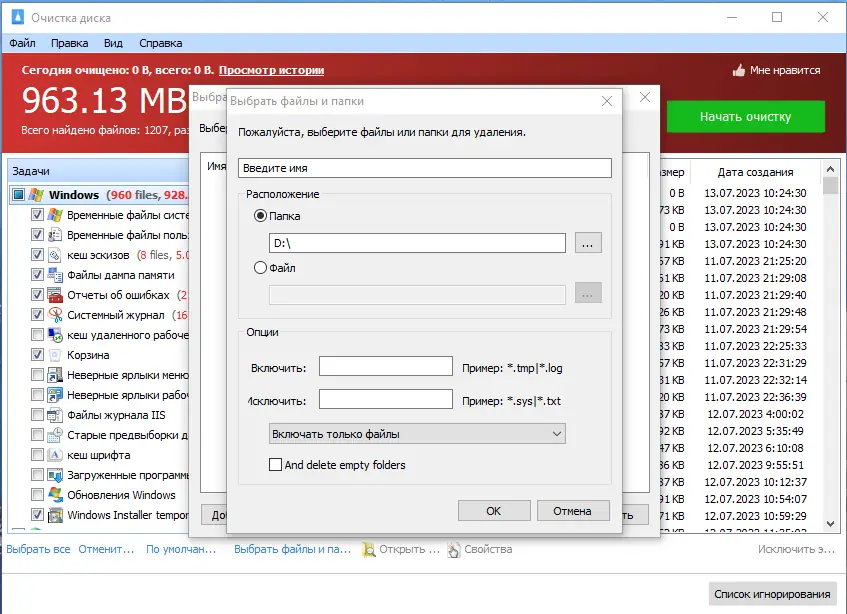Click the system temporary files icon
The width and height of the screenshot is (847, 614).
pyautogui.click(x=55, y=215)
